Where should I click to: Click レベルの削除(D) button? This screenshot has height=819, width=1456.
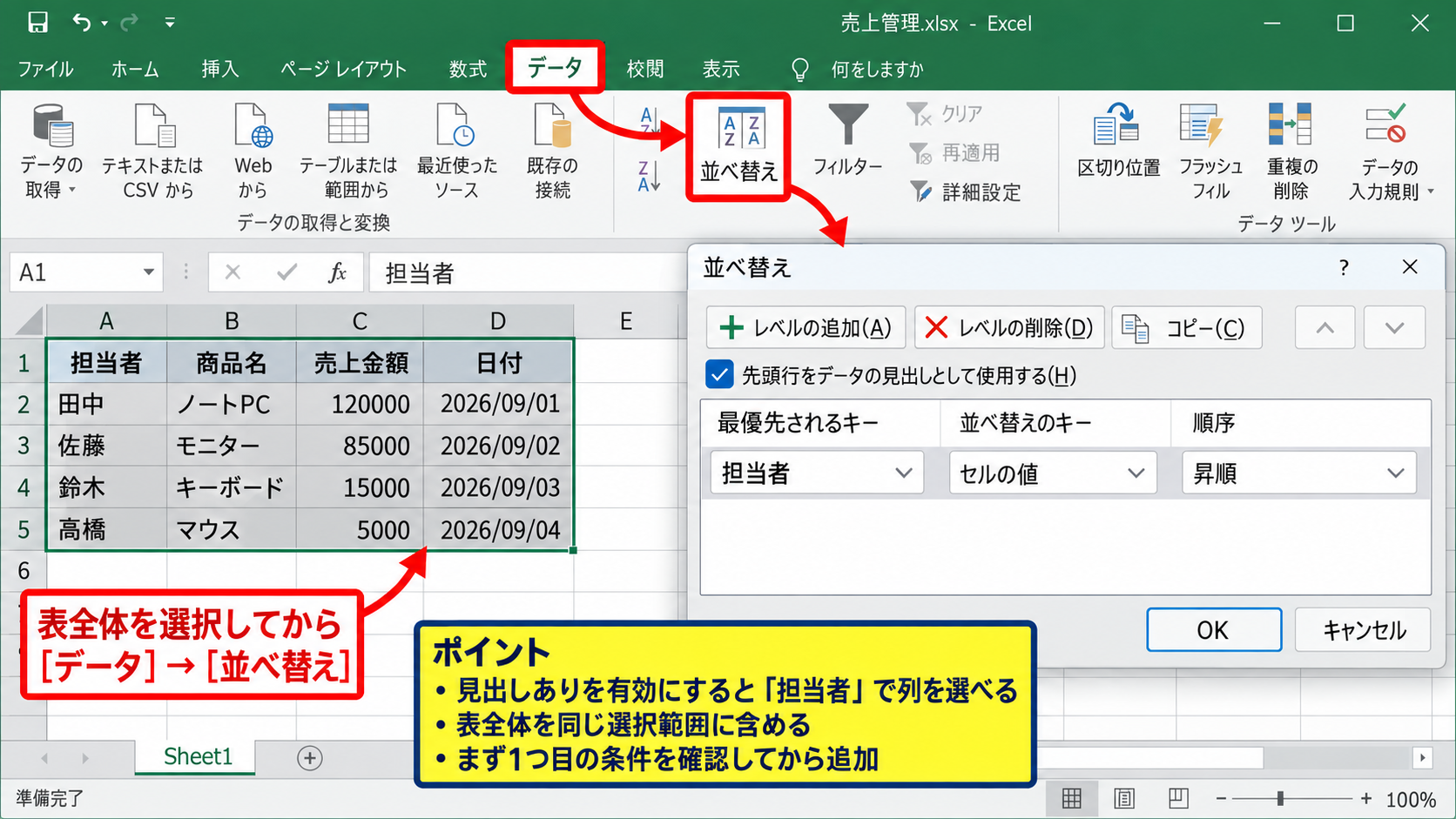(x=1009, y=327)
